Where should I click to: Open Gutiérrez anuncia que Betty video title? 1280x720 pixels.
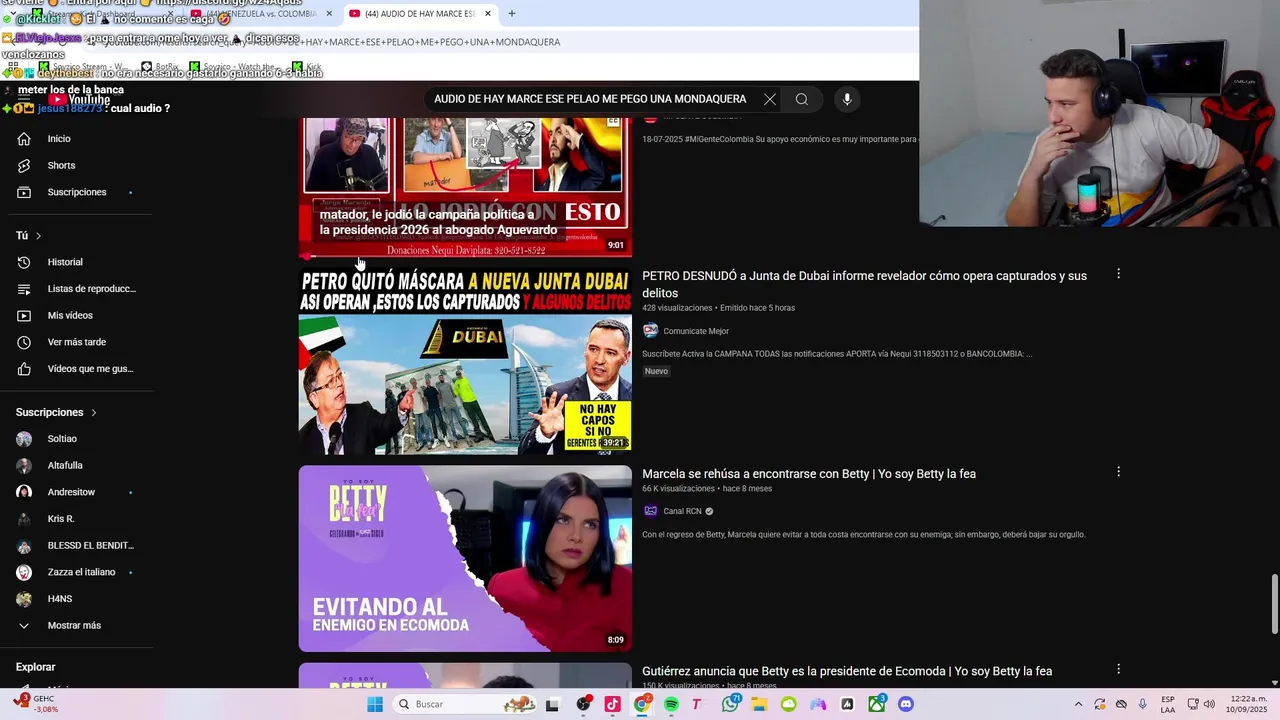tap(847, 672)
